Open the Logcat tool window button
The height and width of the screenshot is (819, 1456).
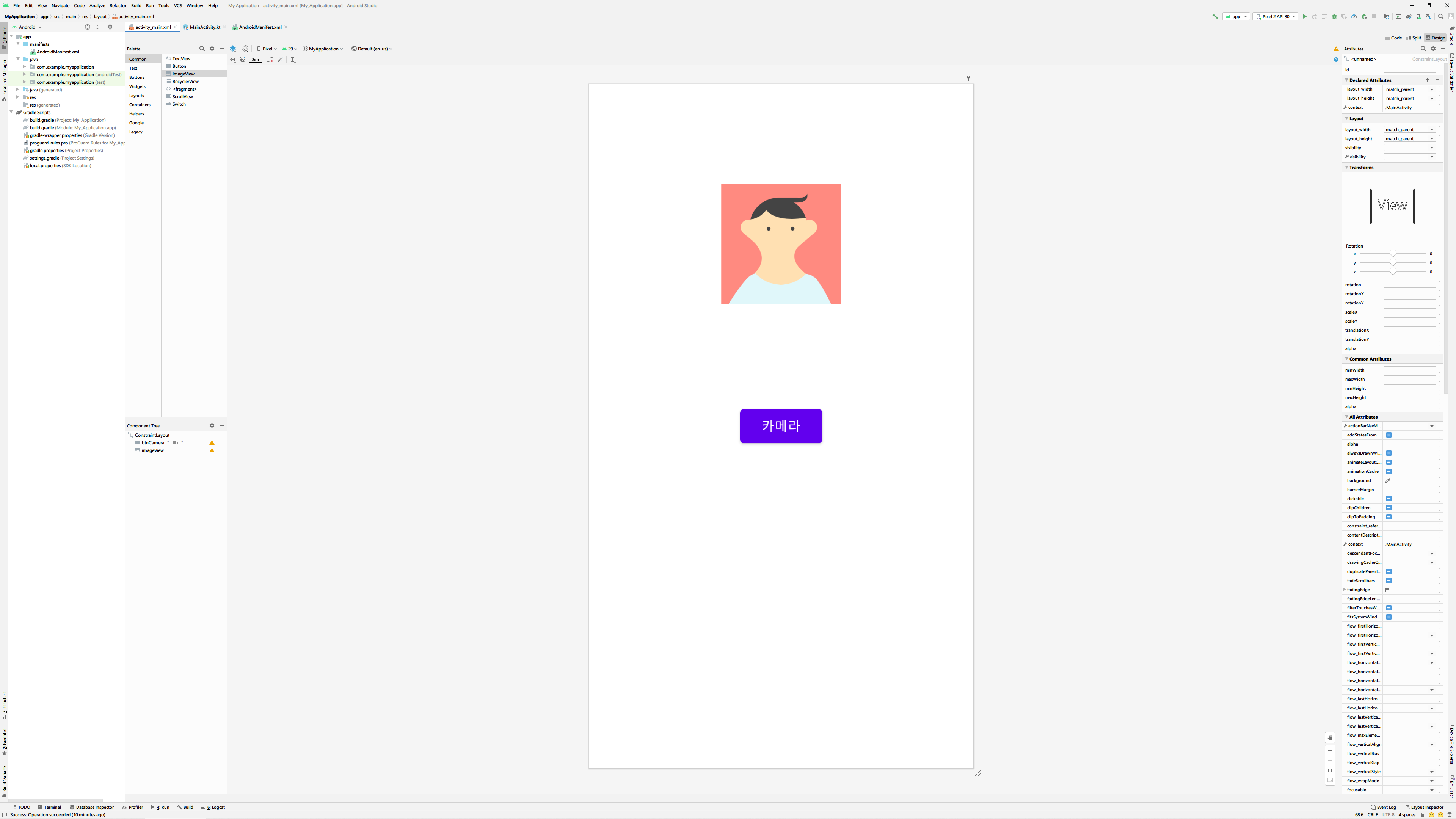tap(213, 807)
